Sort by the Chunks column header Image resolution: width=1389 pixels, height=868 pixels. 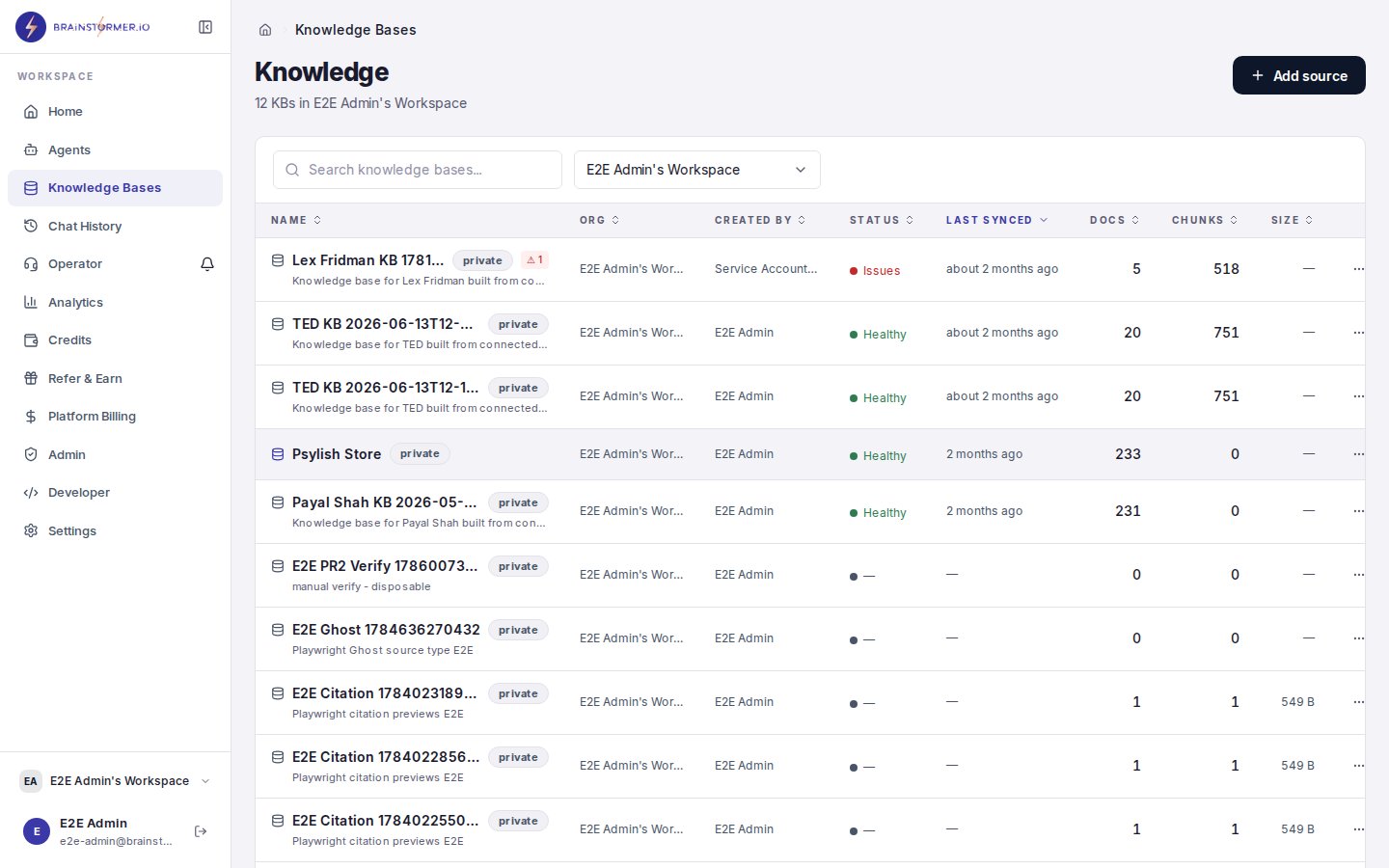pyautogui.click(x=1205, y=220)
